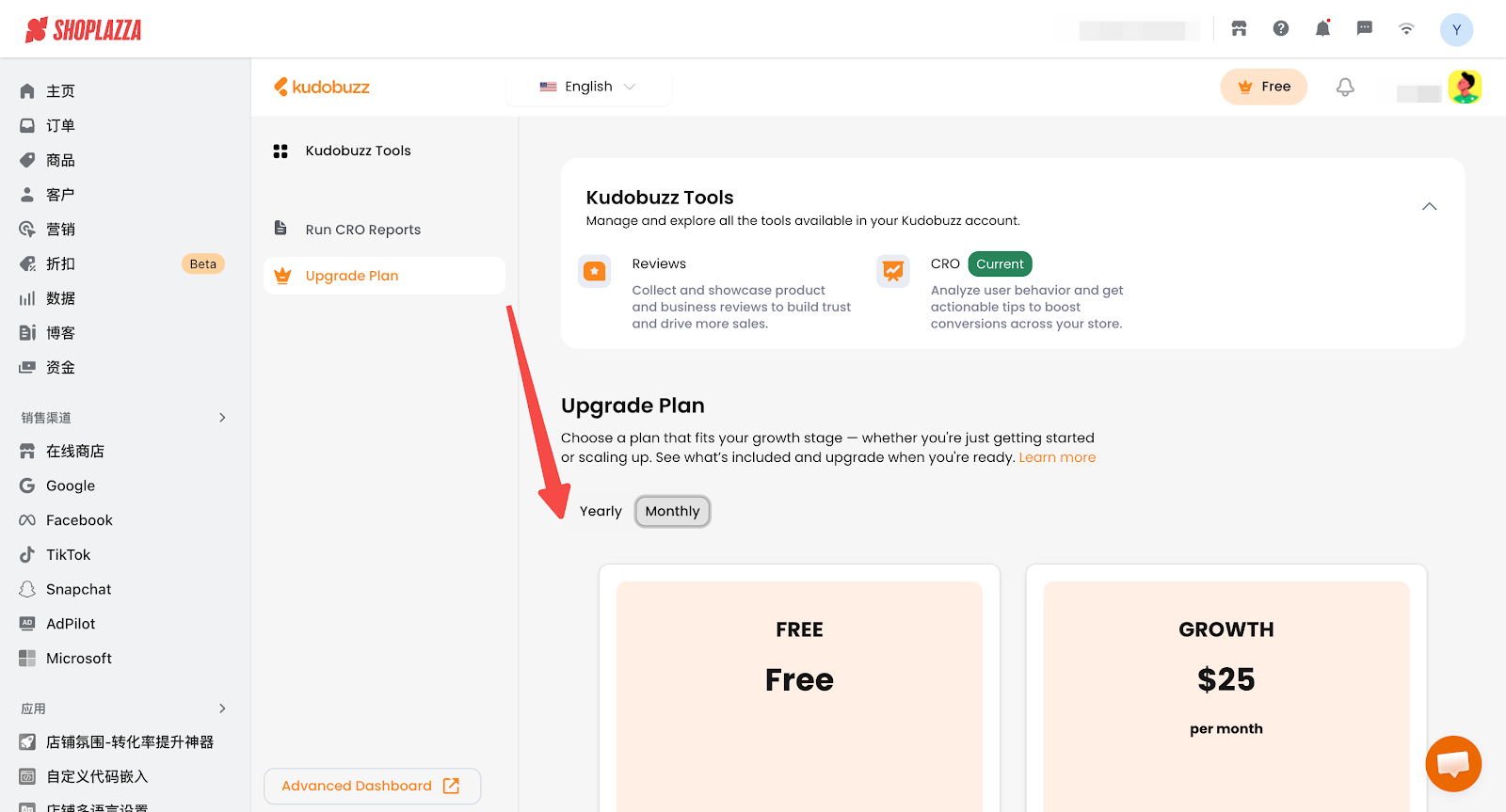Open Shoplazza notifications bell
The width and height of the screenshot is (1506, 812).
[x=1322, y=28]
